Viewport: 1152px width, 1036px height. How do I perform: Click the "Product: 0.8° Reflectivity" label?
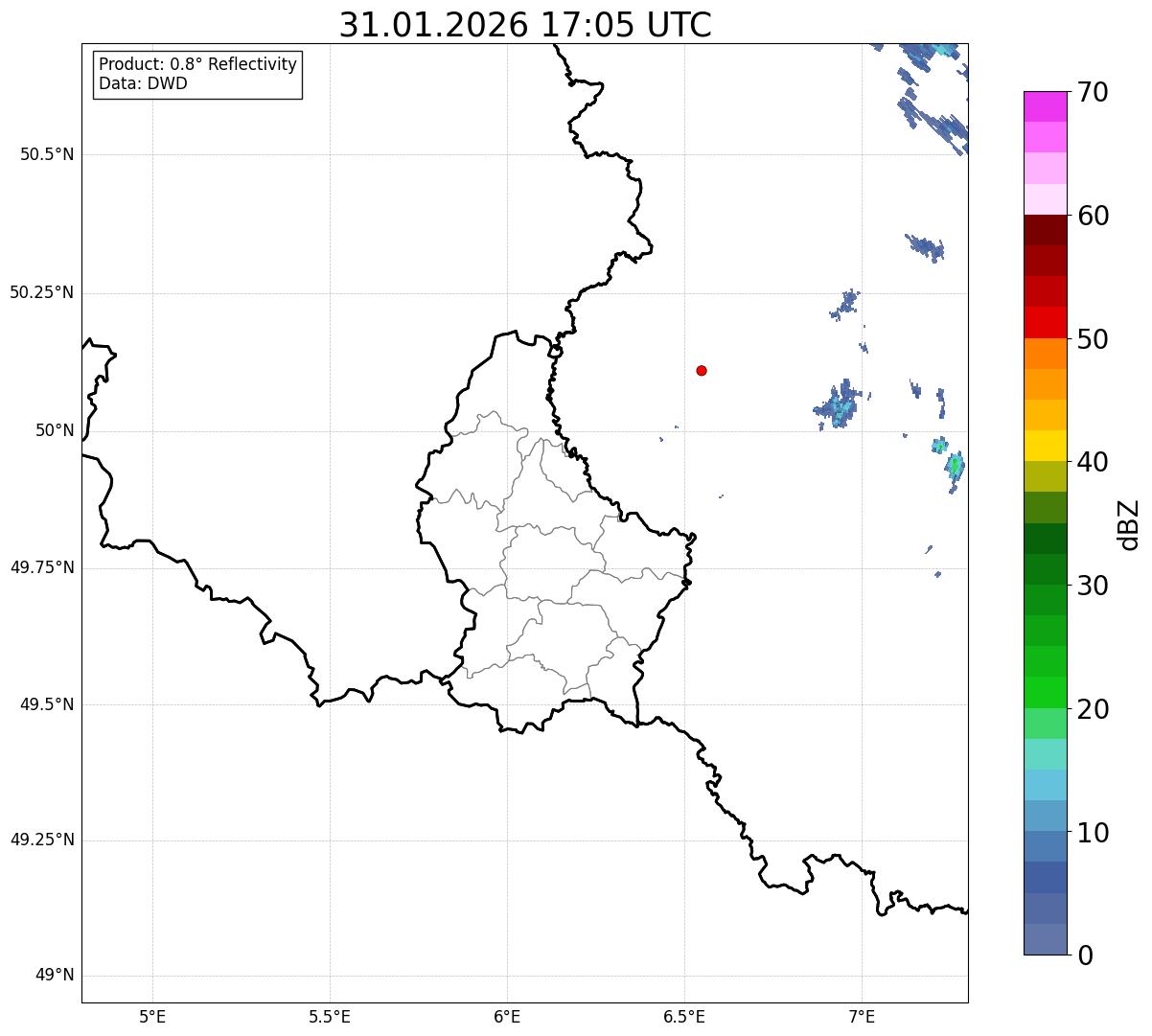[x=198, y=64]
